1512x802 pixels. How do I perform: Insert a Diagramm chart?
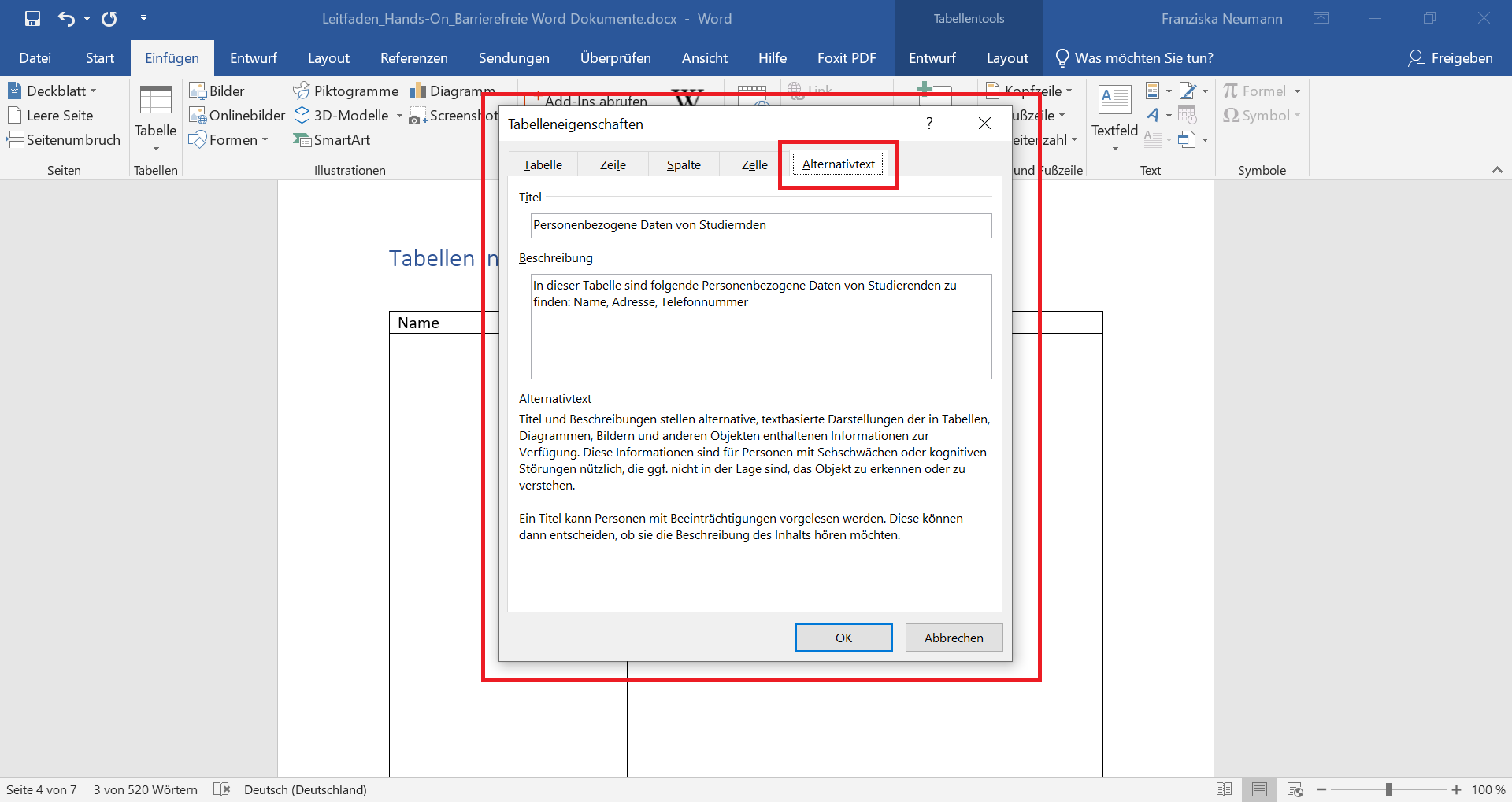click(453, 91)
